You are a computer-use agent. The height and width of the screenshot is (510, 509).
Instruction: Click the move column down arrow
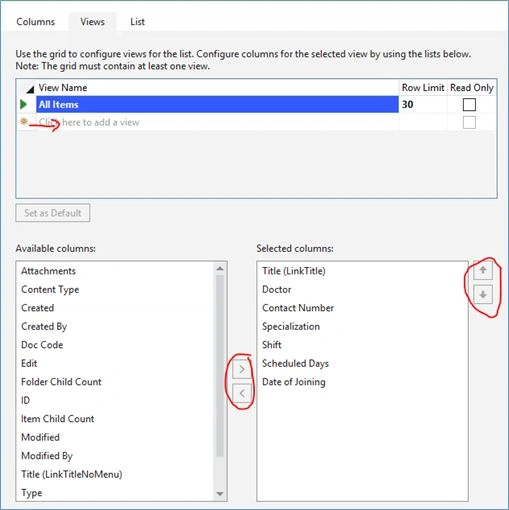[483, 295]
